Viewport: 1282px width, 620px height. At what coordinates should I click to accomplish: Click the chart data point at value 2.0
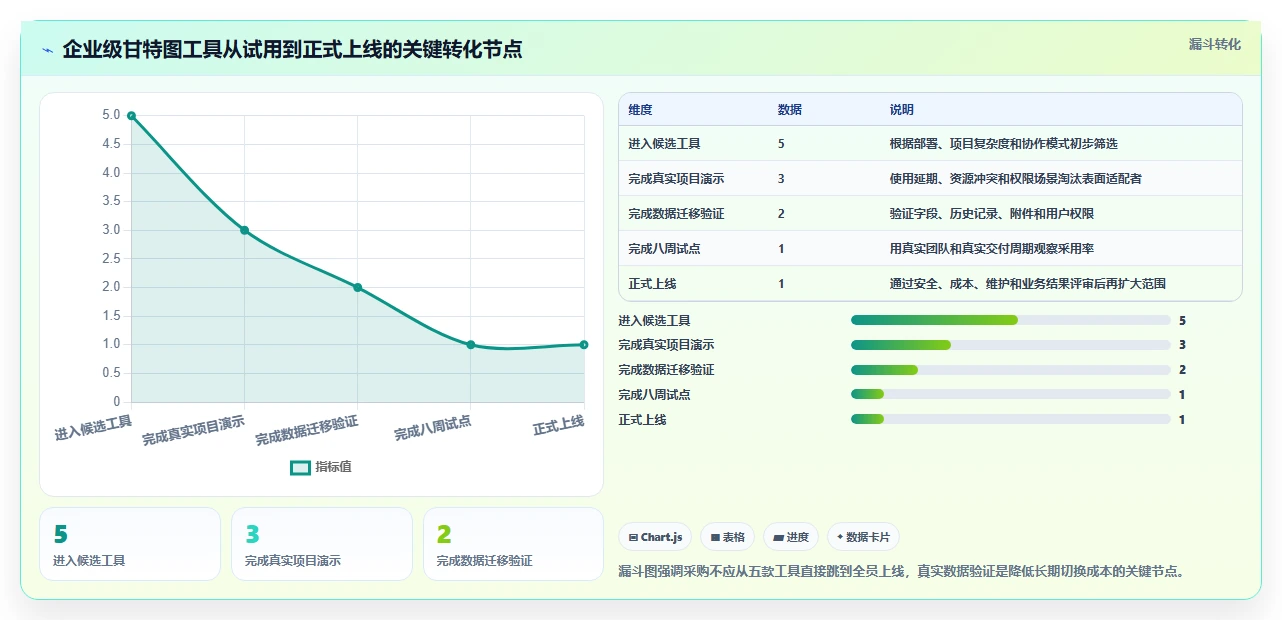tap(357, 287)
